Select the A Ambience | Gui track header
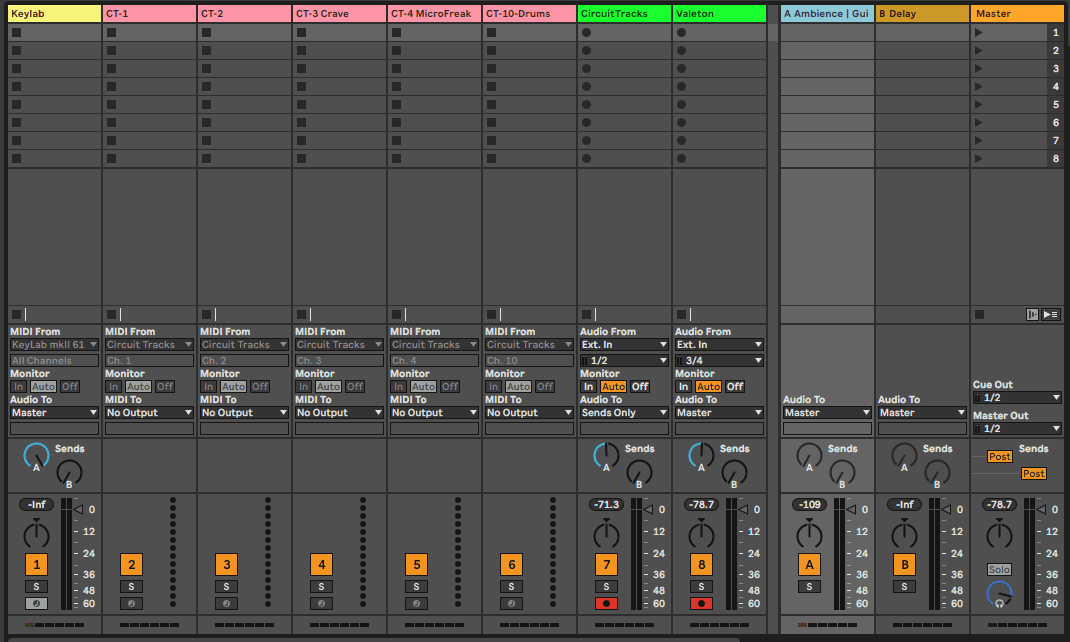The image size is (1070, 642). (826, 13)
